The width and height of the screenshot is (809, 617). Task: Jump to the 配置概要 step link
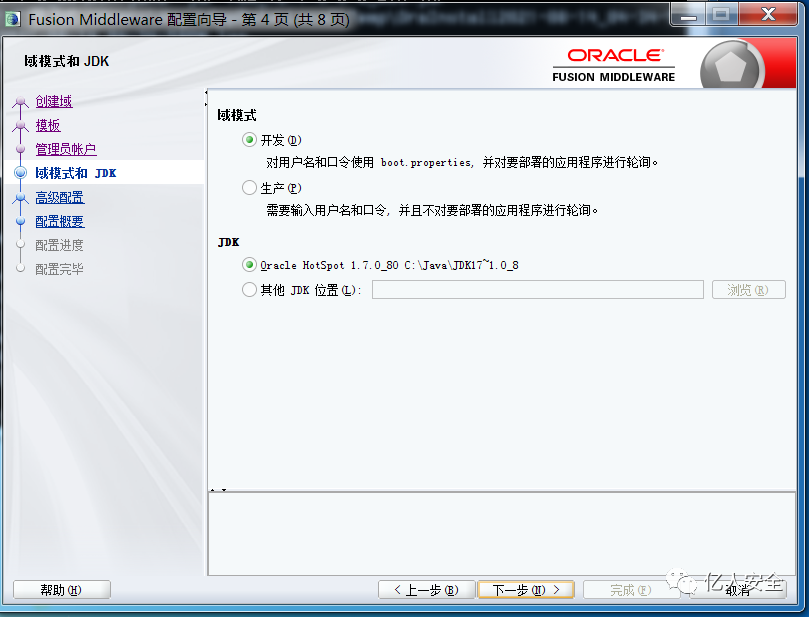(x=60, y=221)
